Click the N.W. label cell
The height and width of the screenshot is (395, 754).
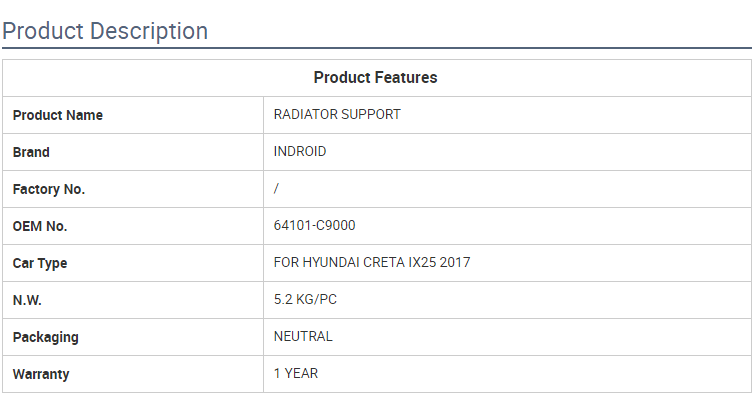133,300
